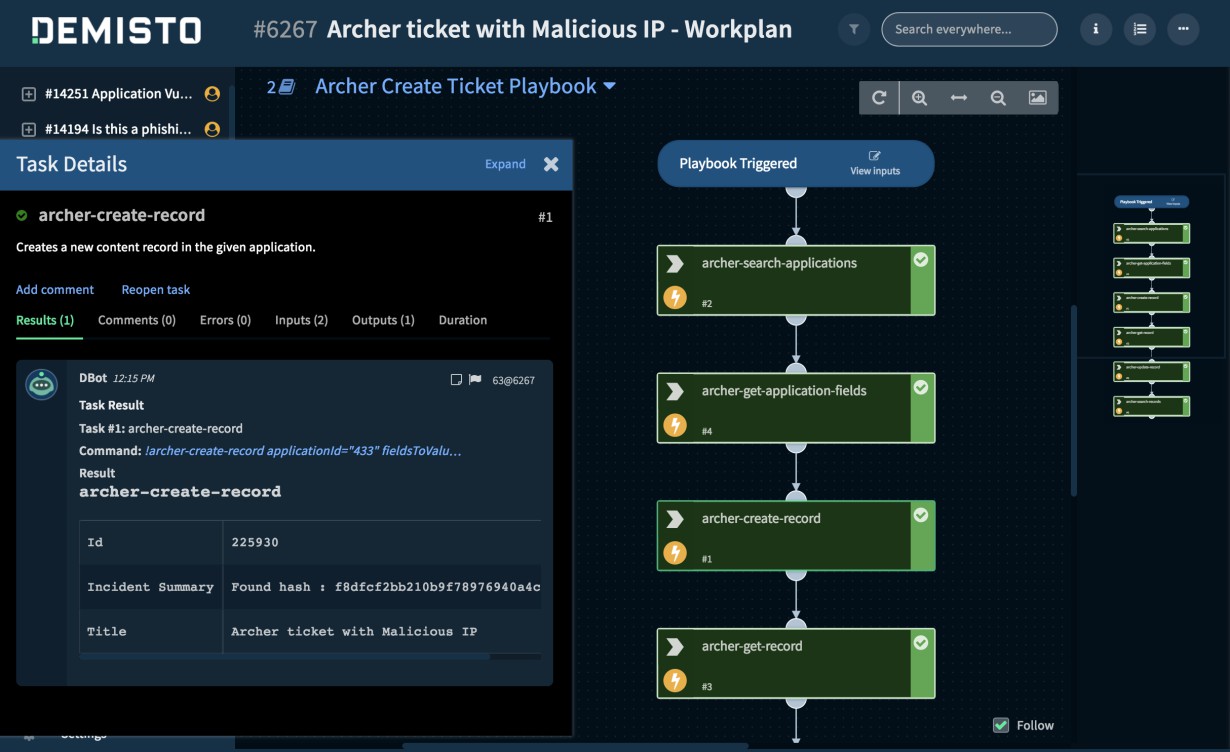Expand incident #14251 Application Vu...
1230x752 pixels.
coord(29,94)
